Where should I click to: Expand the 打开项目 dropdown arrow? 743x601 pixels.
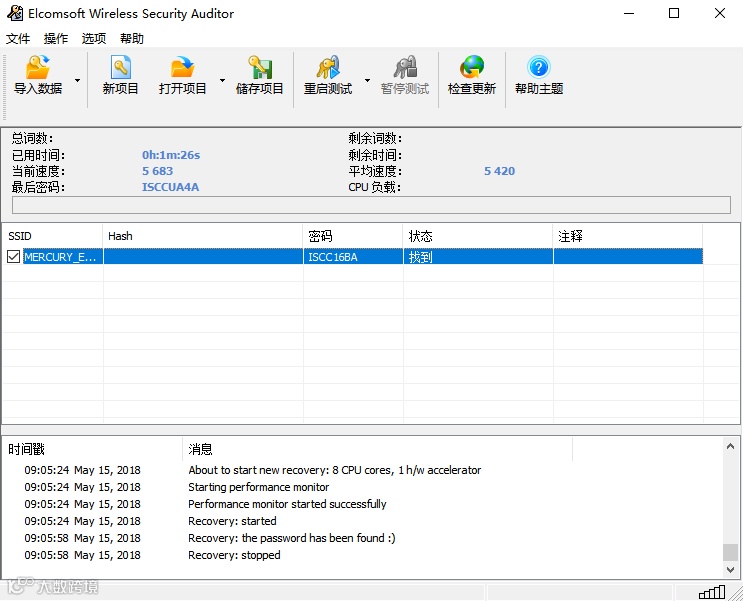[x=222, y=80]
